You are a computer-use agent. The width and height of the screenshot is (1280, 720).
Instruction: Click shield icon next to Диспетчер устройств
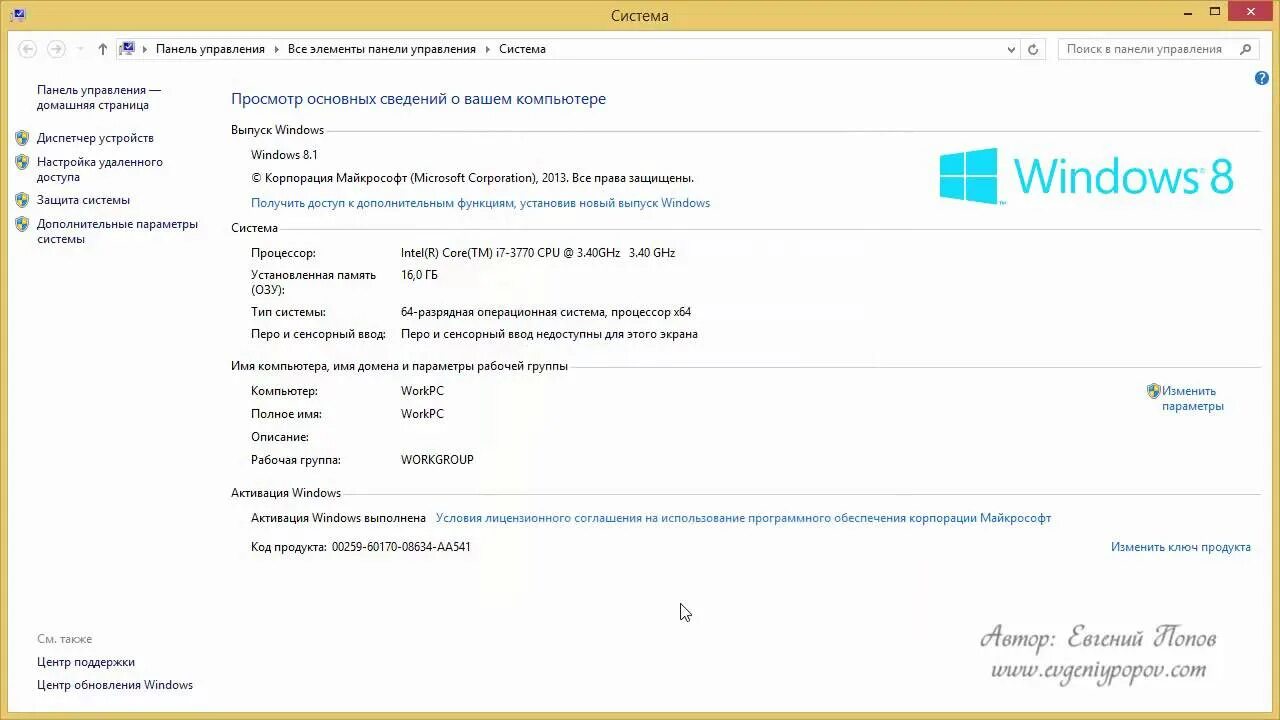tap(22, 138)
